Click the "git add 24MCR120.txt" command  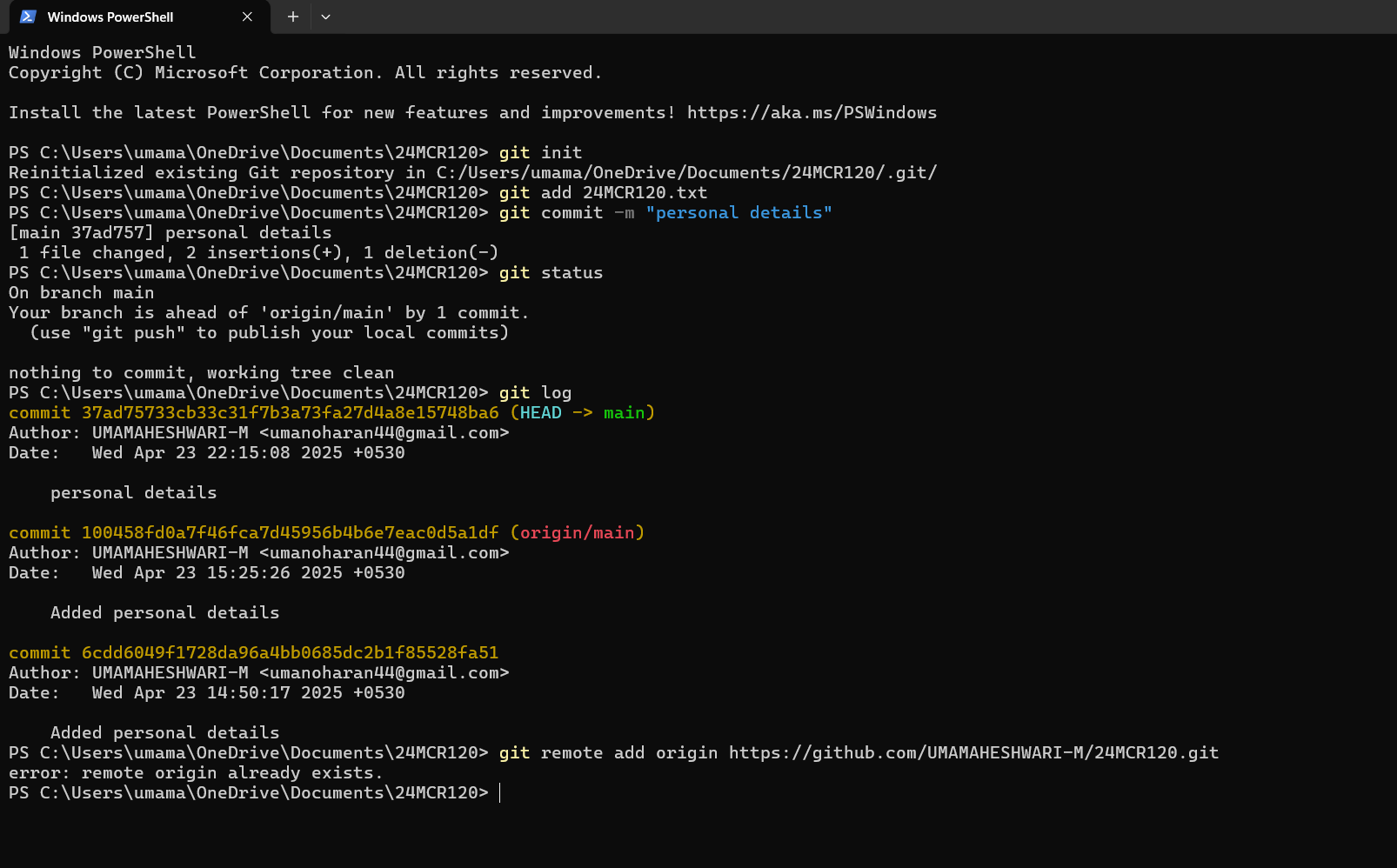603,193
